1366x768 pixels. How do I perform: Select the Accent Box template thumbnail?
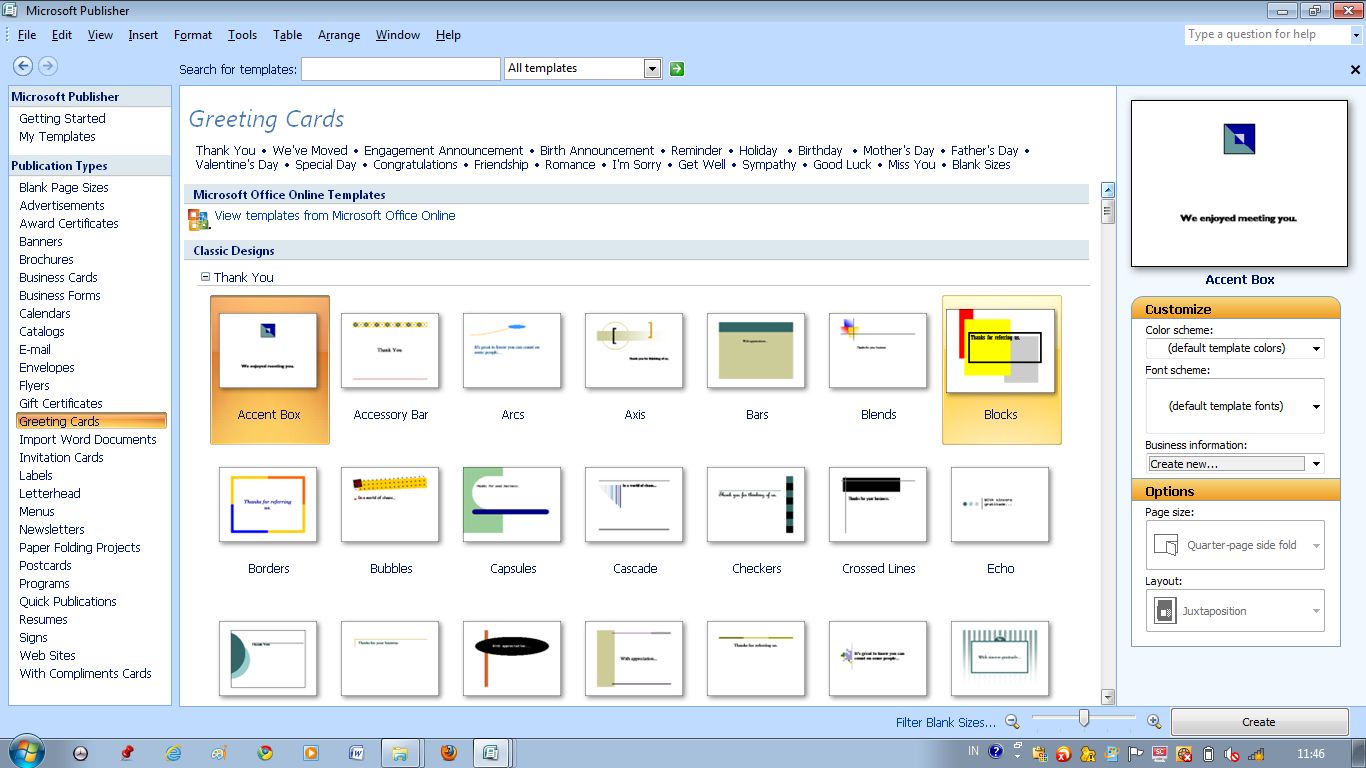point(268,351)
